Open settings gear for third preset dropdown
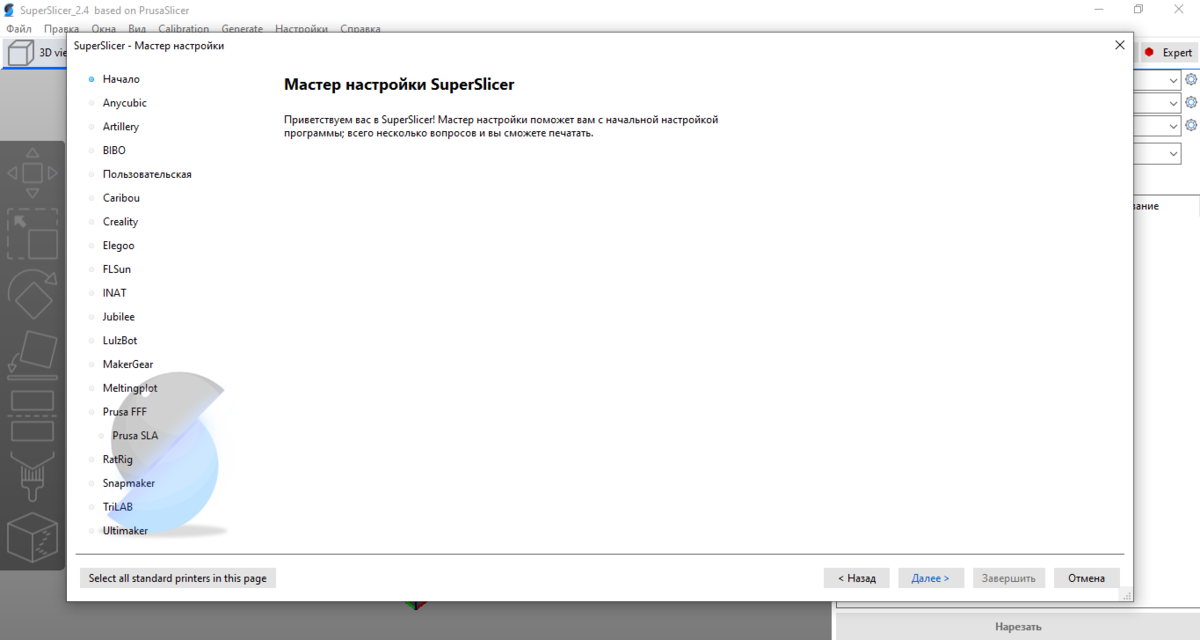The image size is (1200, 640). pyautogui.click(x=1191, y=125)
